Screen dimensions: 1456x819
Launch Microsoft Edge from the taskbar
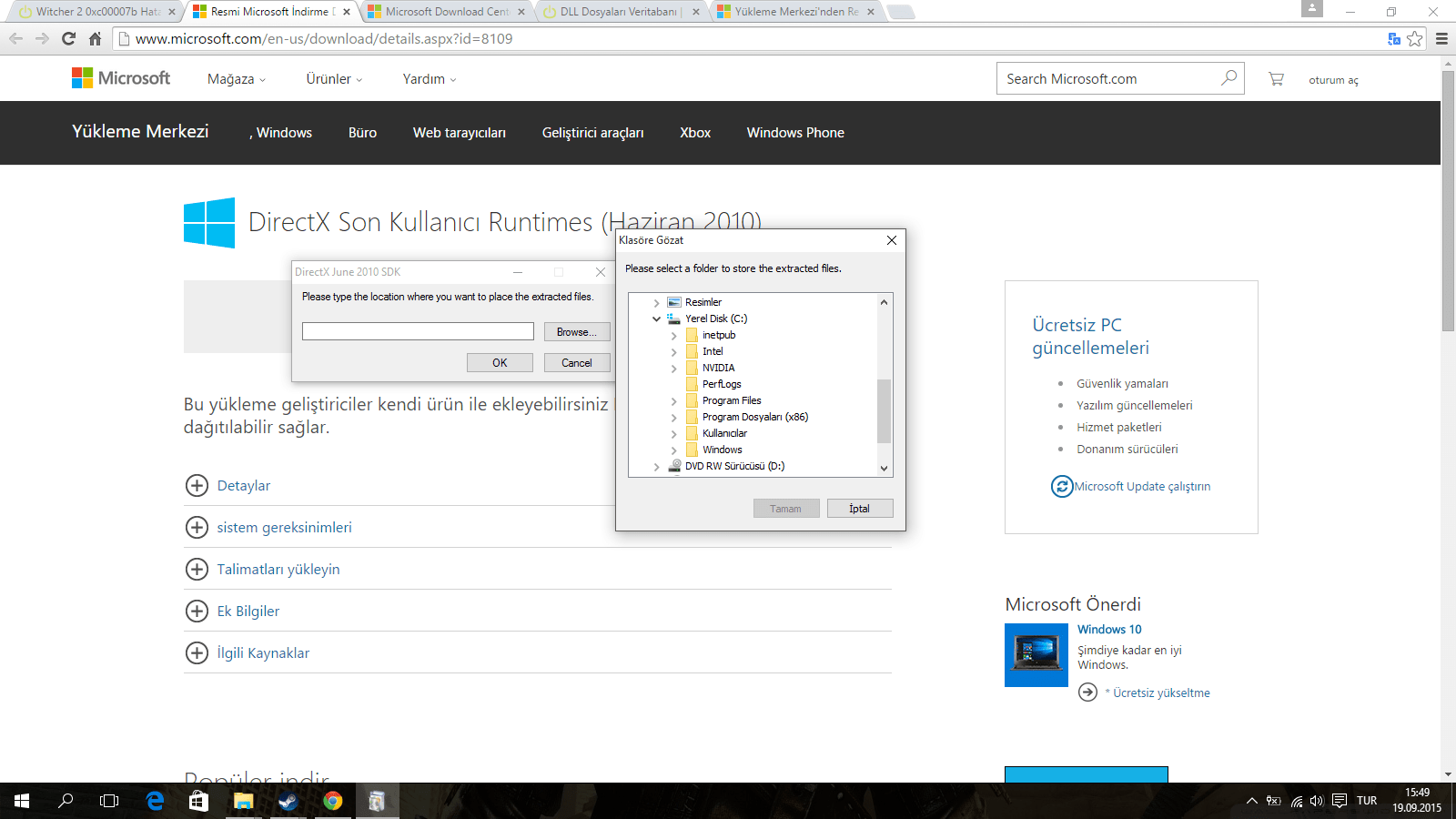click(155, 801)
